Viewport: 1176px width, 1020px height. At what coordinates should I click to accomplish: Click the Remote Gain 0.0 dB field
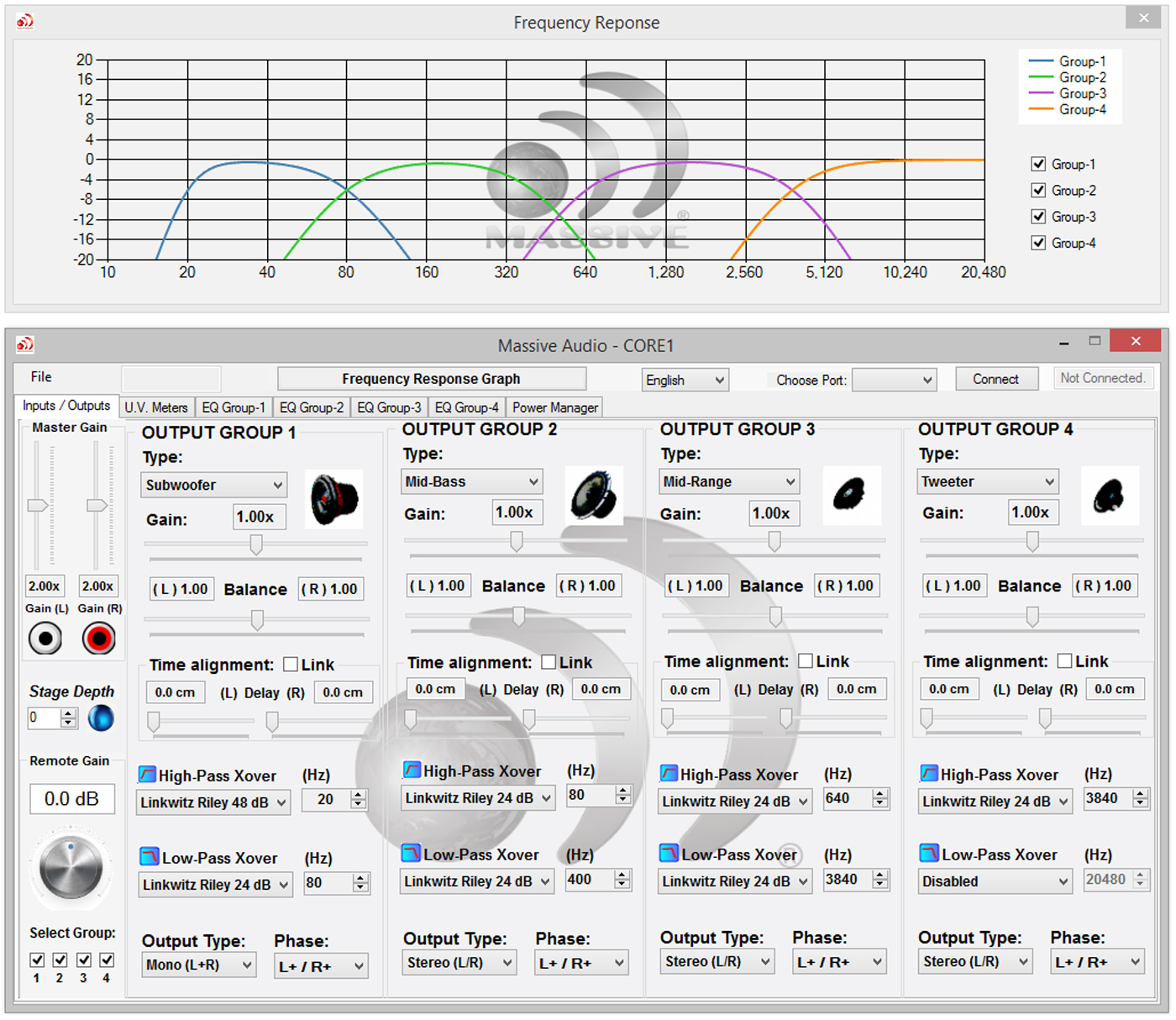[x=72, y=799]
